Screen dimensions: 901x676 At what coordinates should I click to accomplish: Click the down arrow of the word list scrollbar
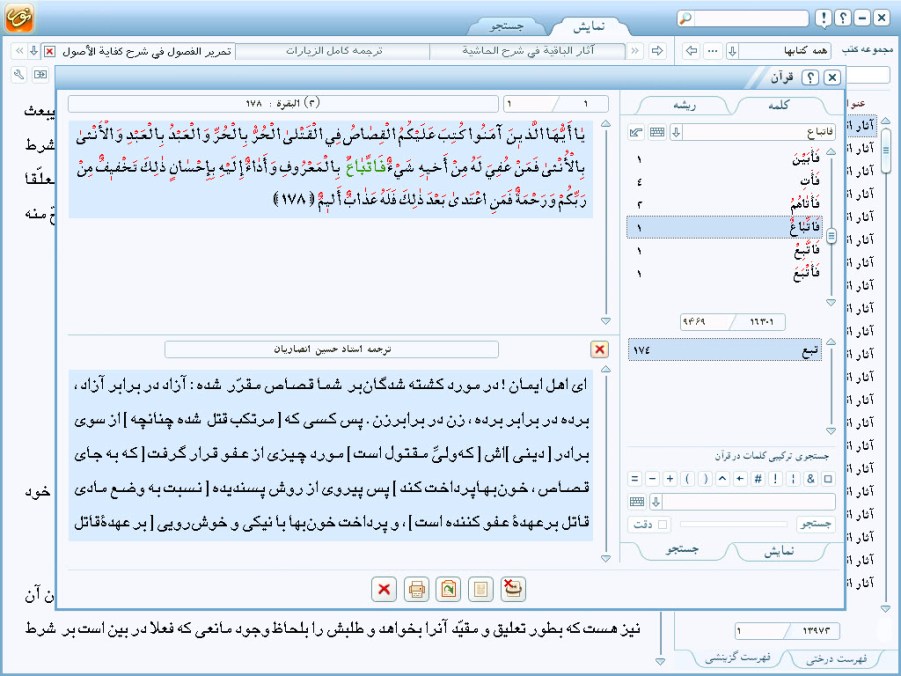coord(831,302)
